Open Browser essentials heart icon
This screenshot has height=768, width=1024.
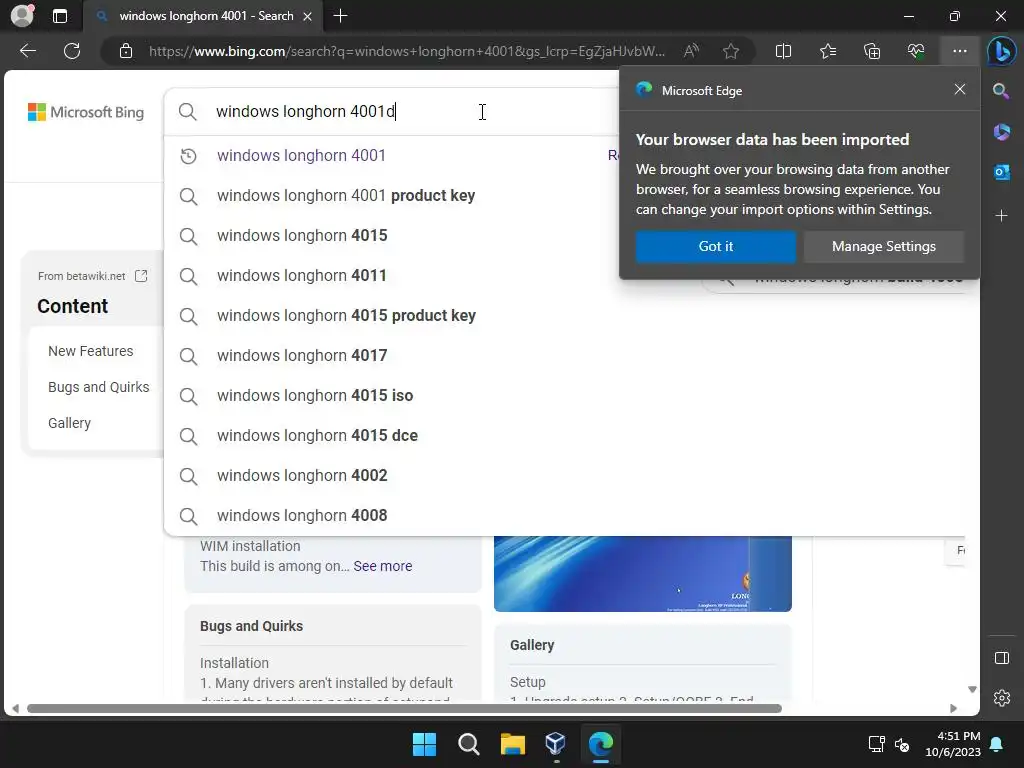click(x=916, y=51)
